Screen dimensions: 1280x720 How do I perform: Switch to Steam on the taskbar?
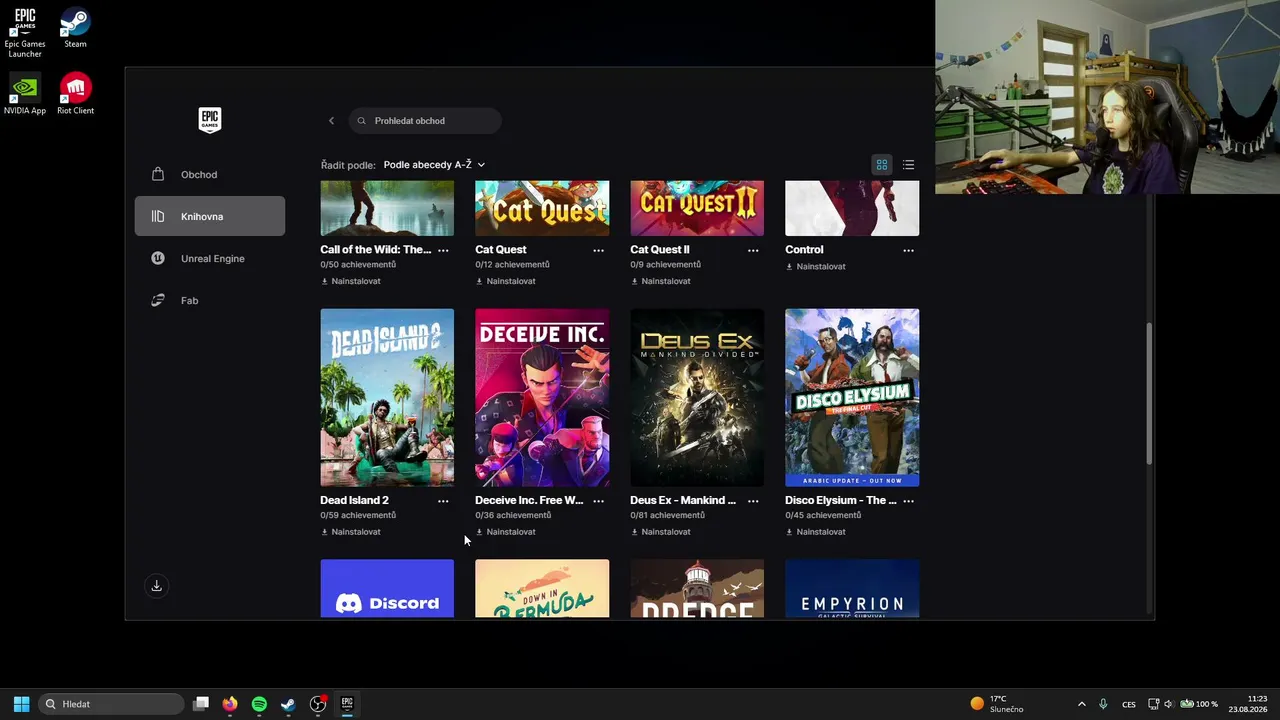pos(288,704)
